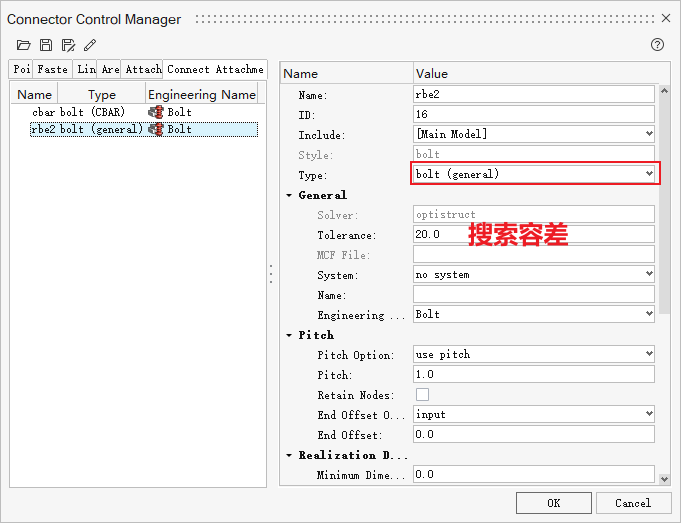Click the Tolerance field value 20.0
This screenshot has height=523, width=681.
(534, 234)
